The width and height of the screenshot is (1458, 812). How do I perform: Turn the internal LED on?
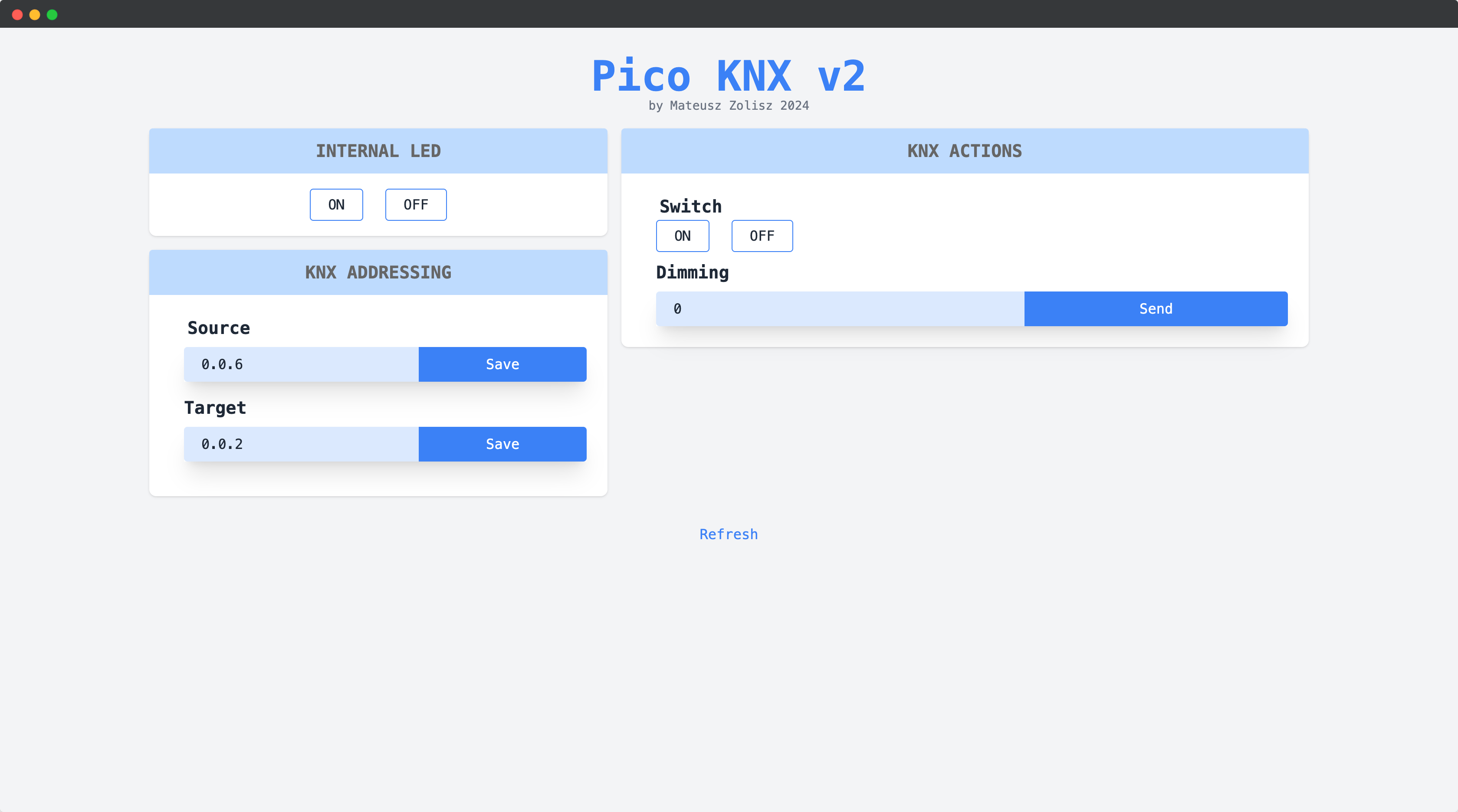[336, 204]
